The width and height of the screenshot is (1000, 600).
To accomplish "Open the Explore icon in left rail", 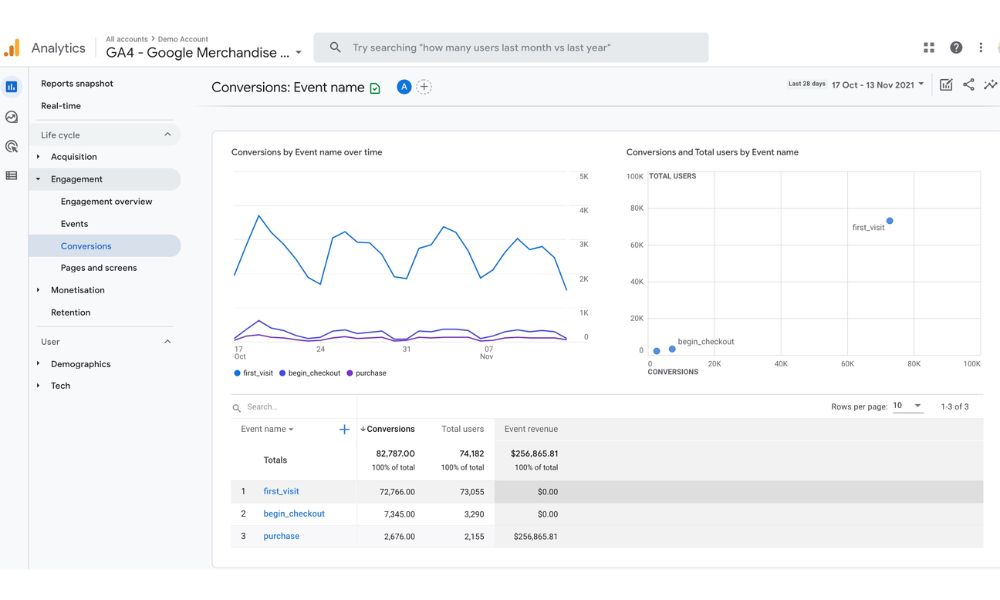I will point(11,117).
